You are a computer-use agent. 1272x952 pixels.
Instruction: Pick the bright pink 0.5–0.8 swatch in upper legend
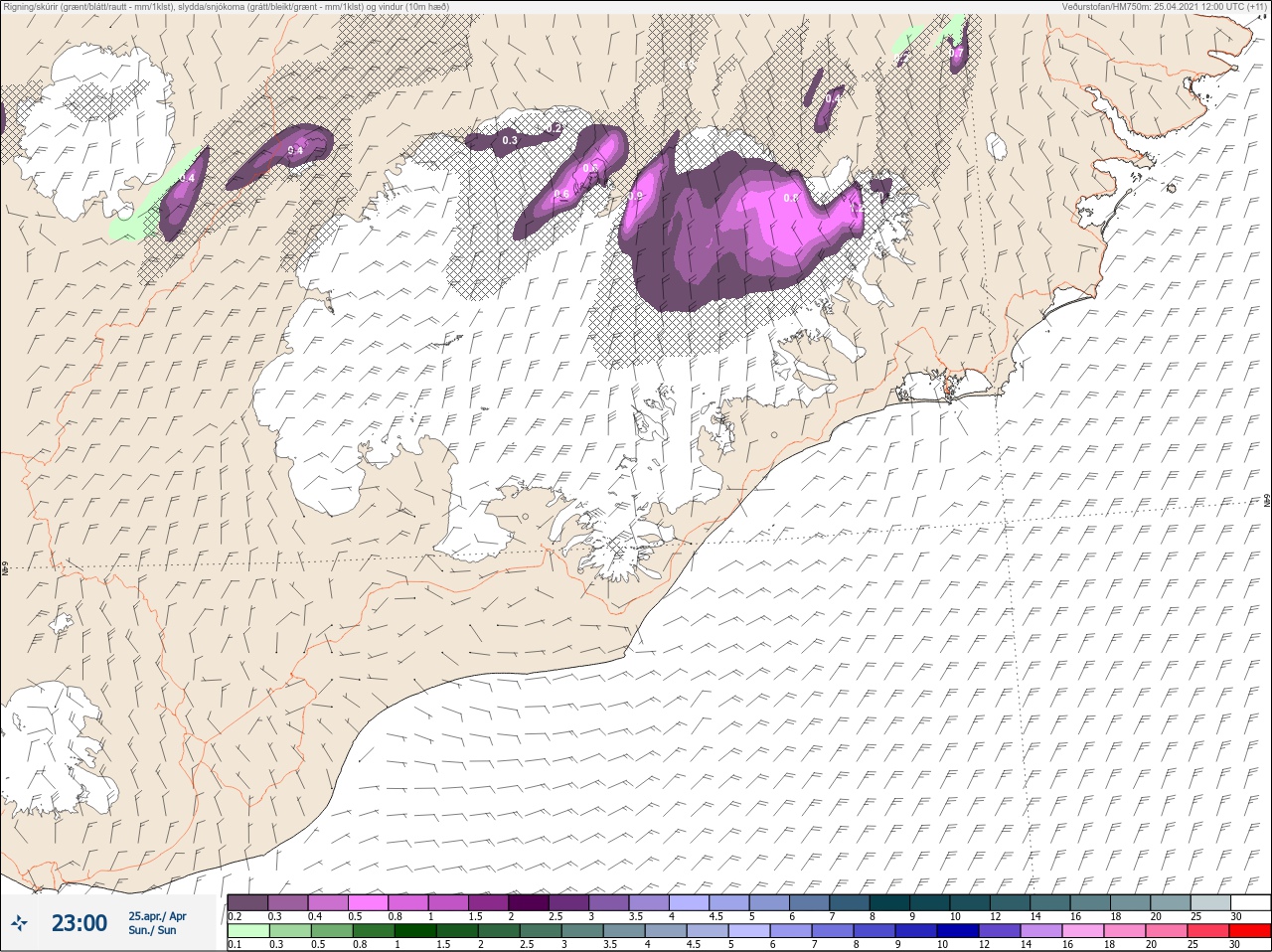click(x=369, y=902)
